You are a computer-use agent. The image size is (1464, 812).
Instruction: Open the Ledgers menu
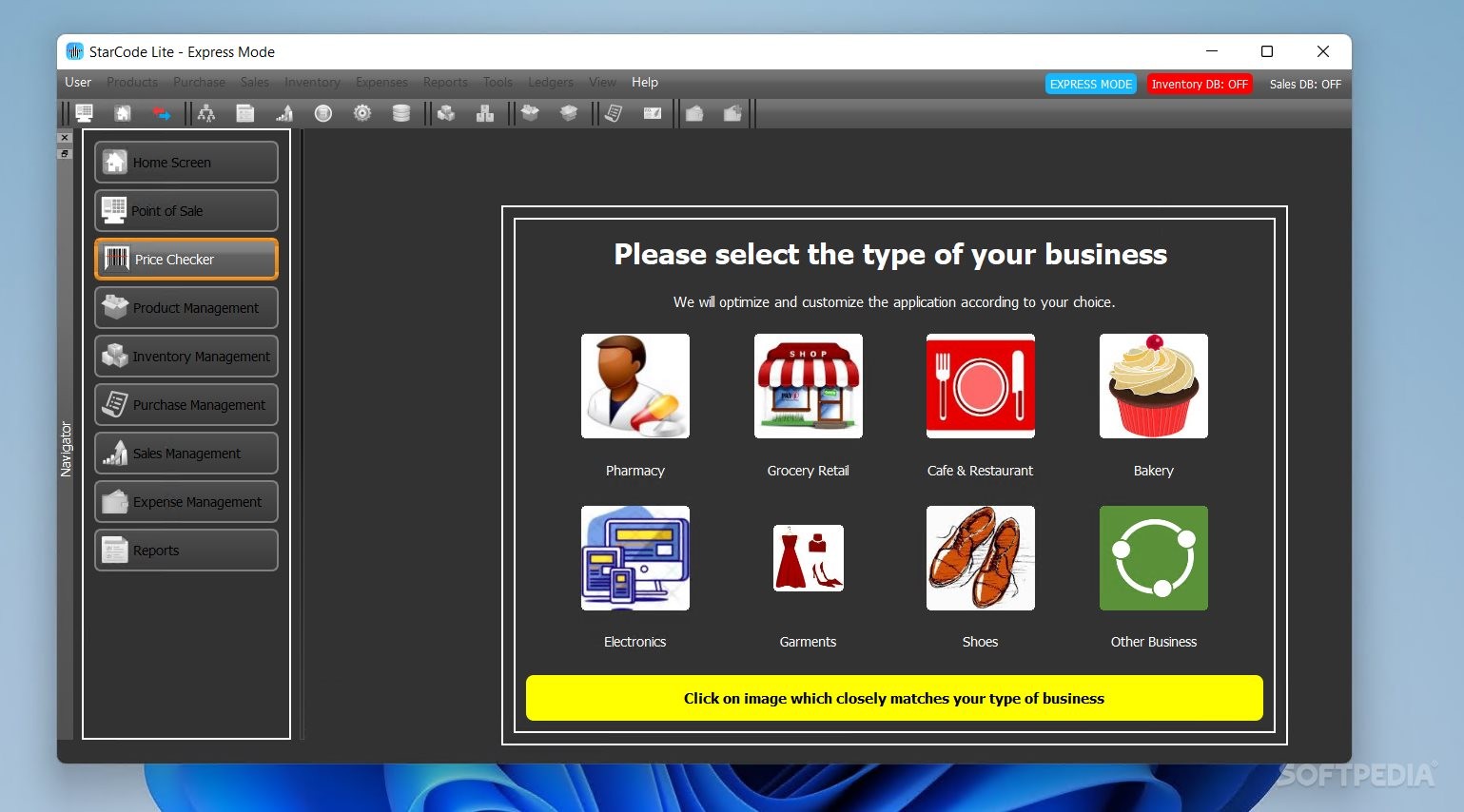(551, 83)
